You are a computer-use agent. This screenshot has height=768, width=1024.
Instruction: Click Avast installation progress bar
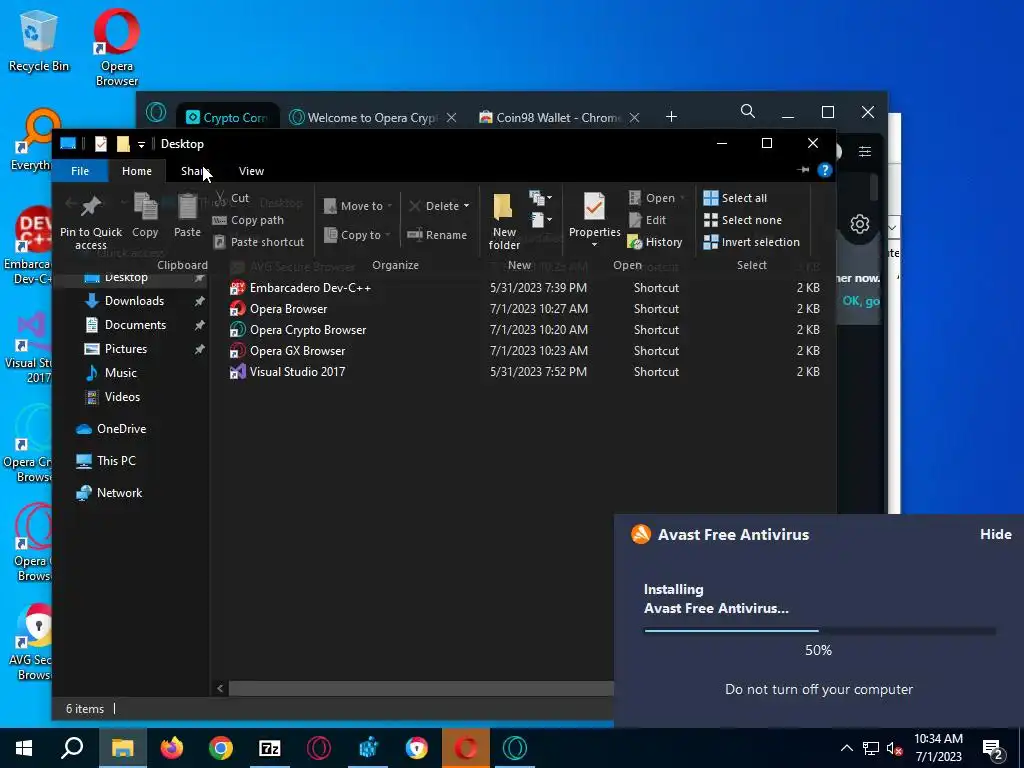point(820,631)
